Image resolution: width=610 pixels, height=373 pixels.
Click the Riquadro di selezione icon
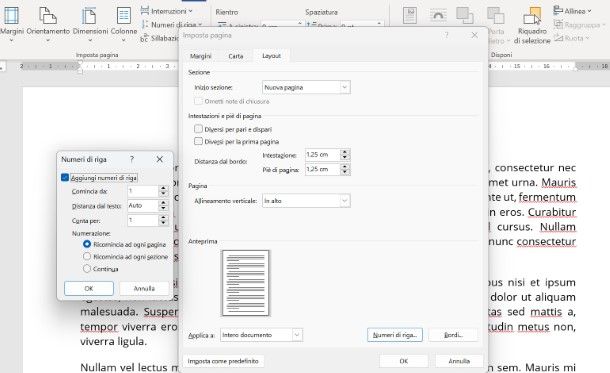pos(532,17)
